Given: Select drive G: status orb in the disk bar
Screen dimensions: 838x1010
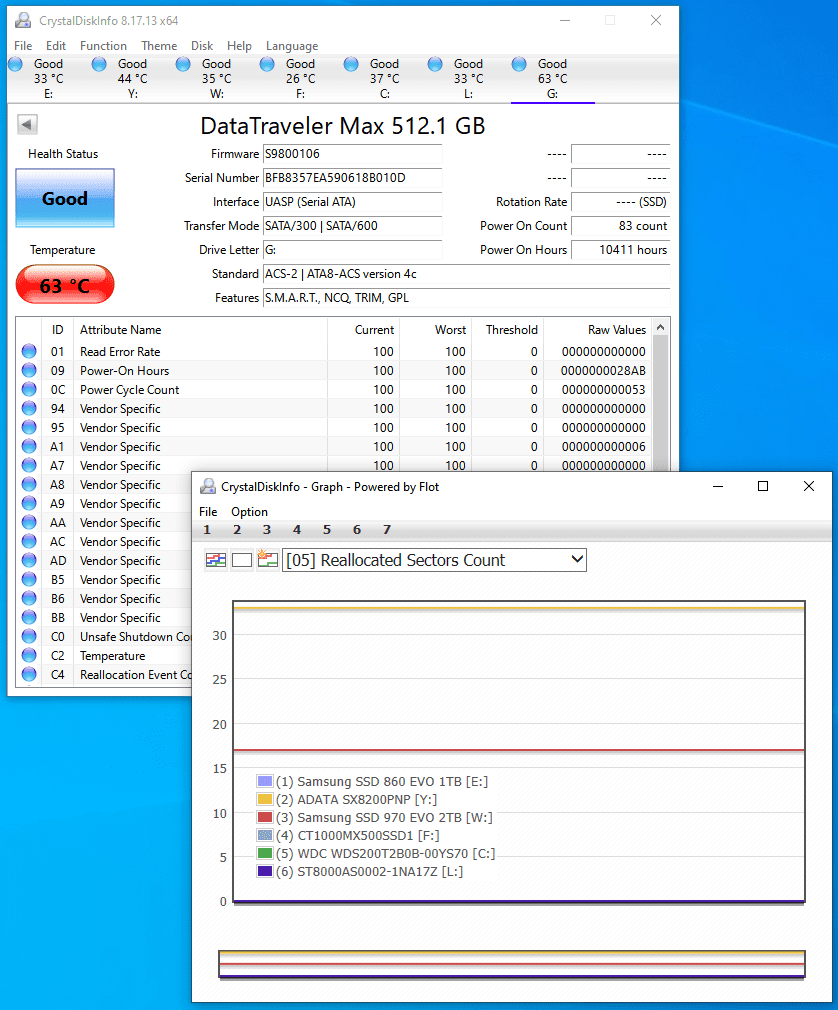Looking at the screenshot, I should tap(519, 64).
